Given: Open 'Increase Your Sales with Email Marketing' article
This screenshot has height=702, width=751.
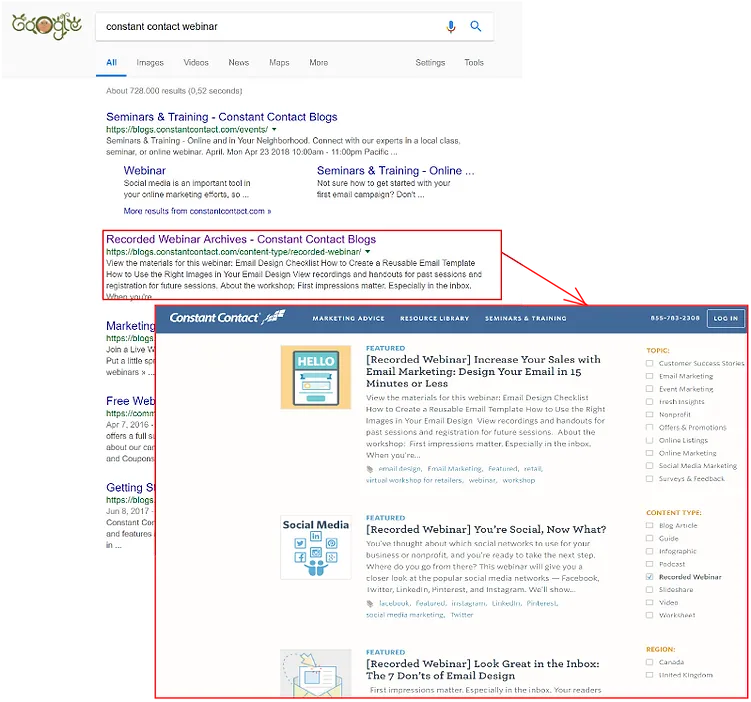Looking at the screenshot, I should 483,371.
